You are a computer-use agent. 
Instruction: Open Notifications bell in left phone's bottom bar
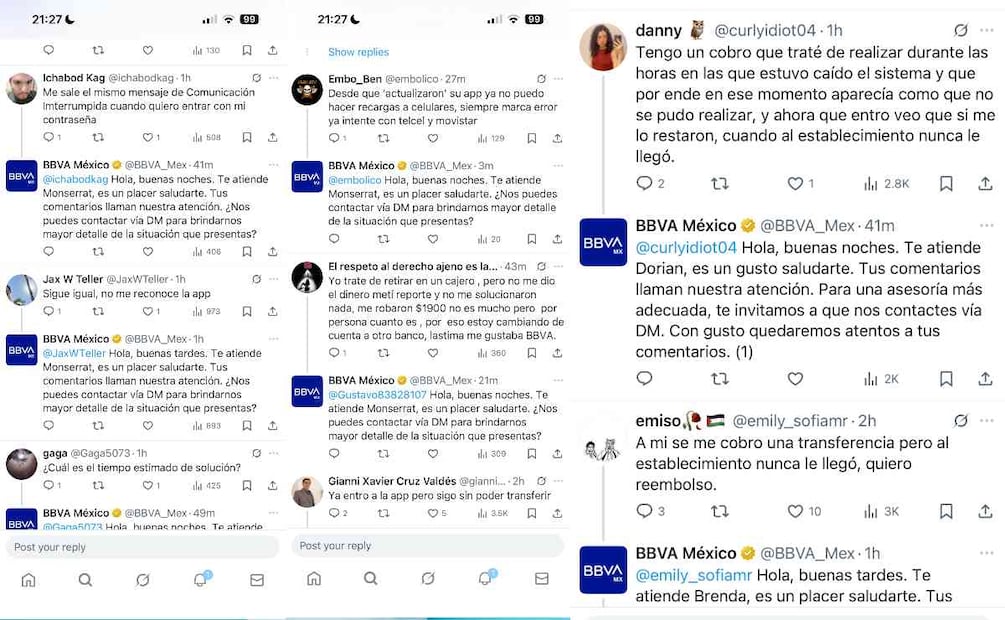point(201,579)
